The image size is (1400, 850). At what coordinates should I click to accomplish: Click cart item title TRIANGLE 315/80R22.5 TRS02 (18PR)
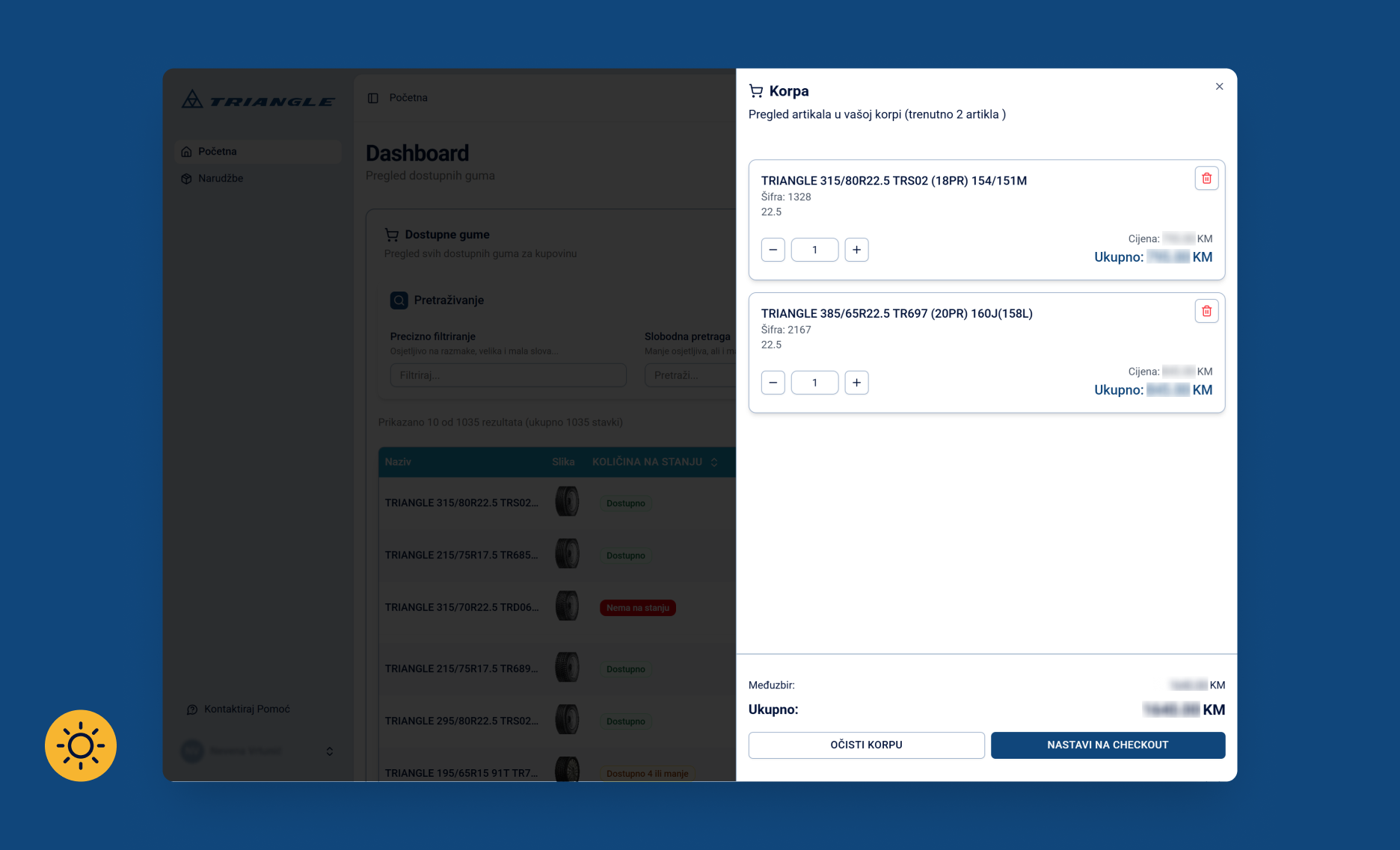pyautogui.click(x=894, y=181)
